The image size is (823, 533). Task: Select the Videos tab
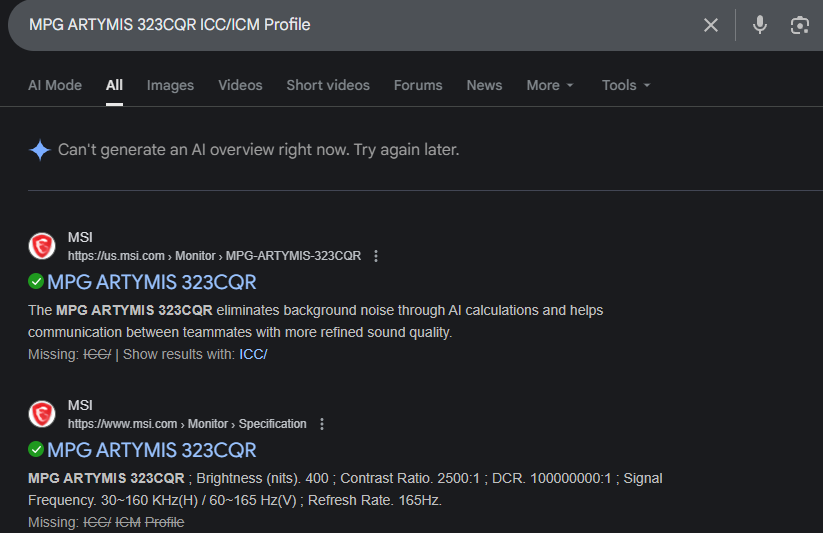click(240, 85)
